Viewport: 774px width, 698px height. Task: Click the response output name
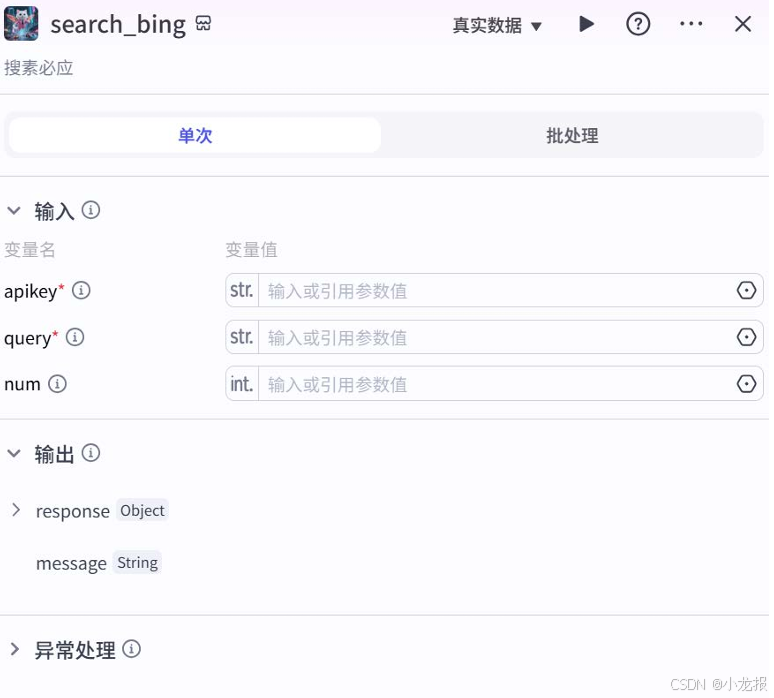point(73,511)
